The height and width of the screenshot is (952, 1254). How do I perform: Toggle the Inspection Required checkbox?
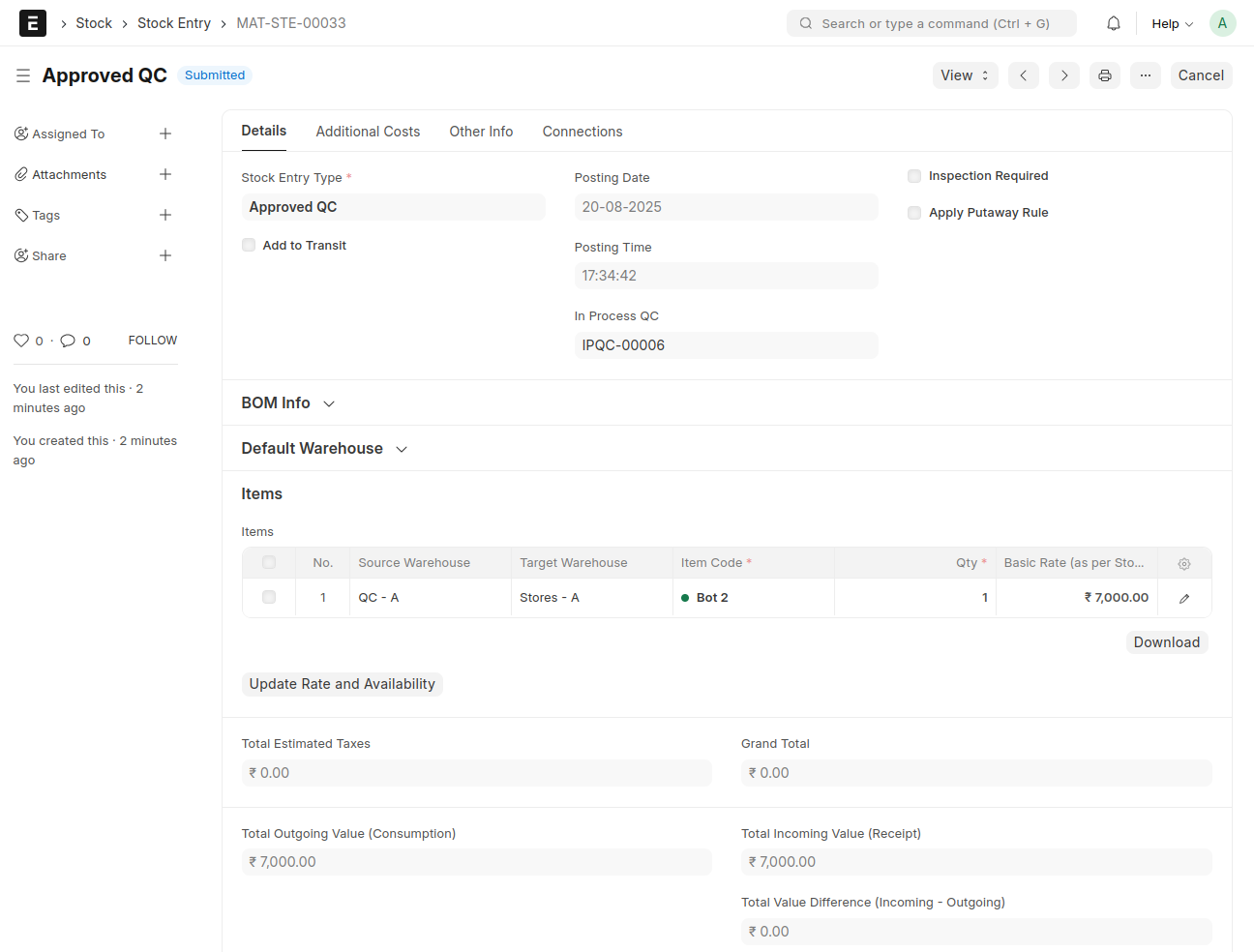(914, 176)
